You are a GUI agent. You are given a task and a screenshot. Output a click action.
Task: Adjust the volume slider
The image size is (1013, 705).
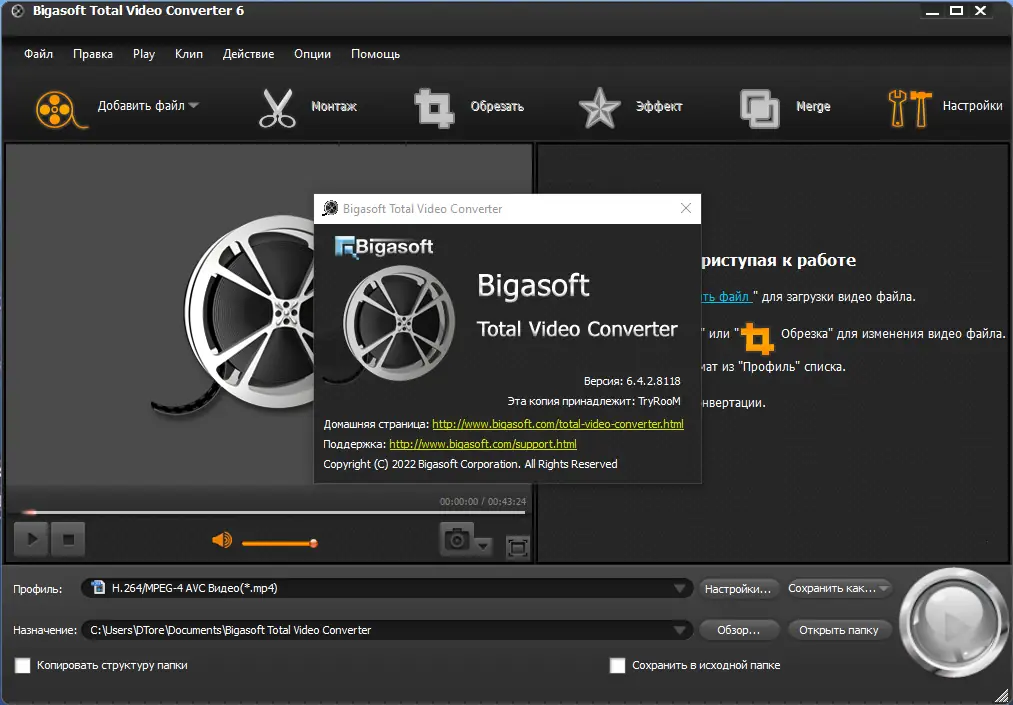point(280,542)
